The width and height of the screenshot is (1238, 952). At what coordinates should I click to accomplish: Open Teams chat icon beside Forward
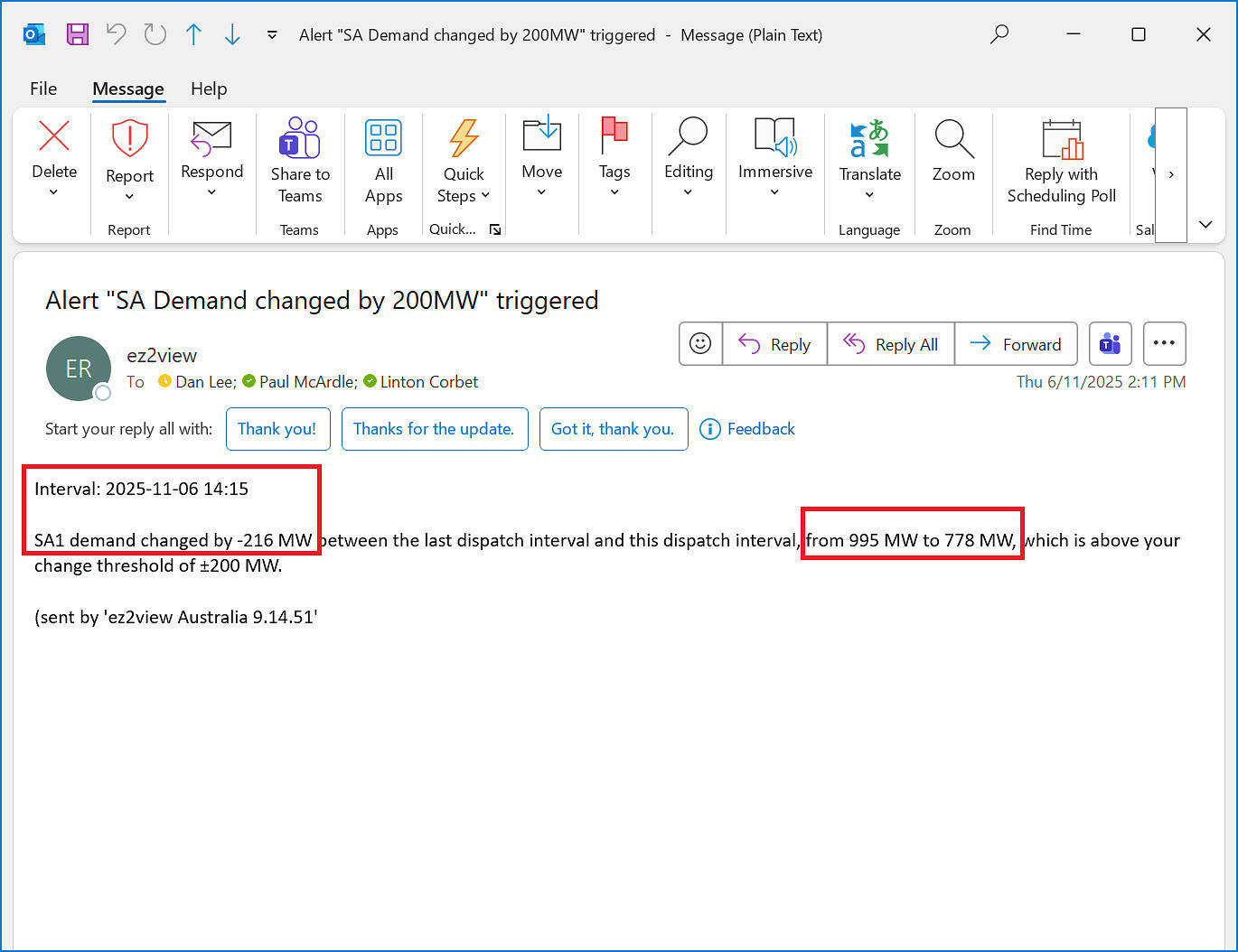(x=1110, y=344)
